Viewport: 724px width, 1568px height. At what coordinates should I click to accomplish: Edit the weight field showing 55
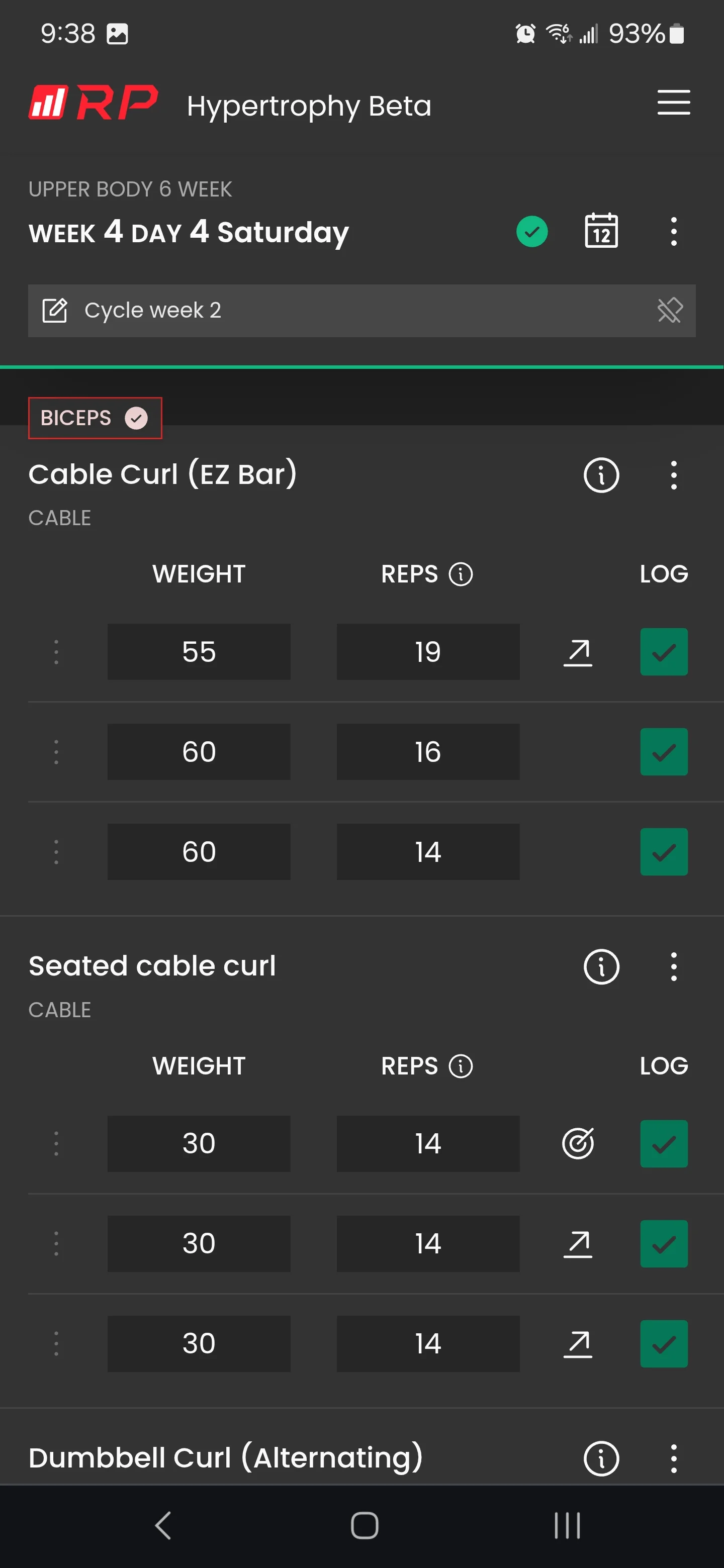(199, 652)
